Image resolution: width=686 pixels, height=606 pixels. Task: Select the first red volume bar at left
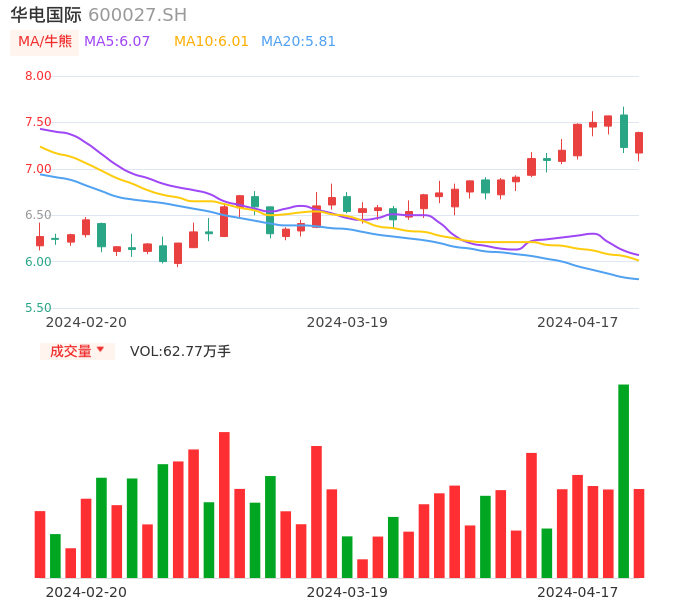pyautogui.click(x=40, y=544)
